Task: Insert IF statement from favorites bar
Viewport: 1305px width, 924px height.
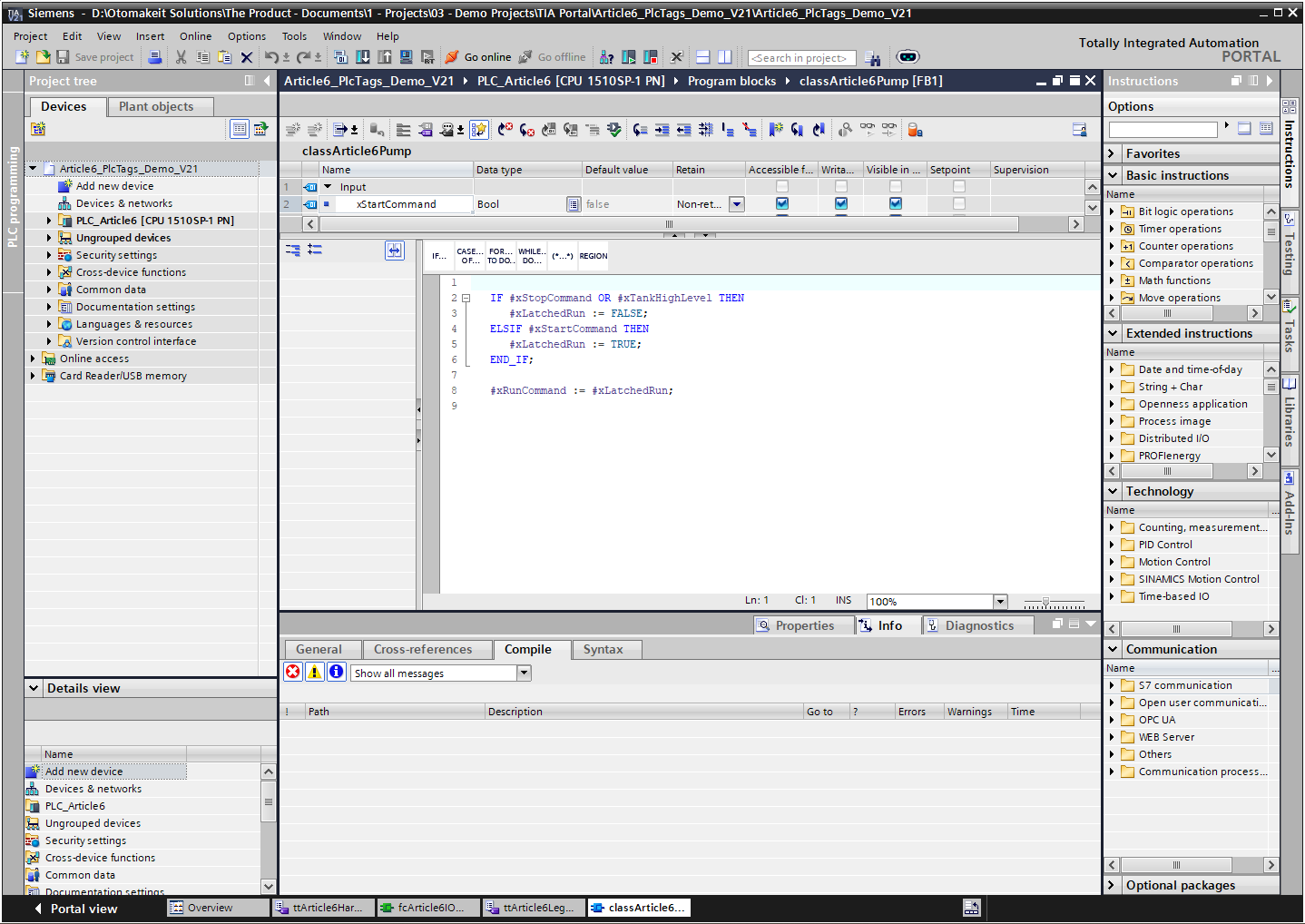Action: coord(439,256)
